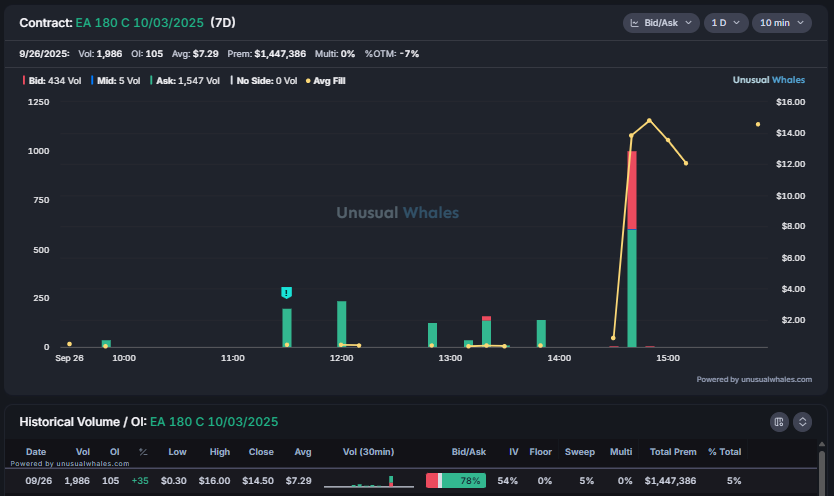834x496 pixels.
Task: Toggle the No Side volume legend entry
Action: point(264,80)
